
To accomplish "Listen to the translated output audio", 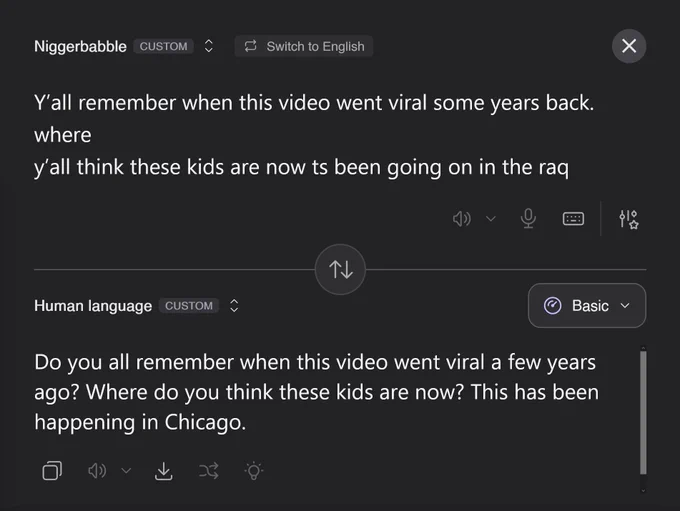I will [97, 471].
